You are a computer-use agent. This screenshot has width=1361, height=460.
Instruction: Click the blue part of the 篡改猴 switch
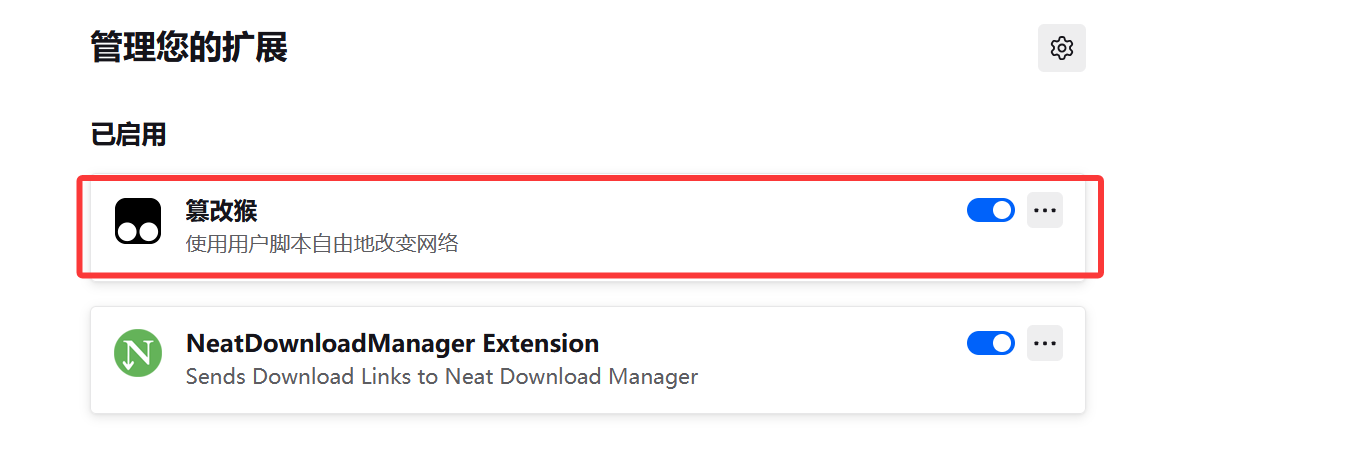pyautogui.click(x=979, y=210)
